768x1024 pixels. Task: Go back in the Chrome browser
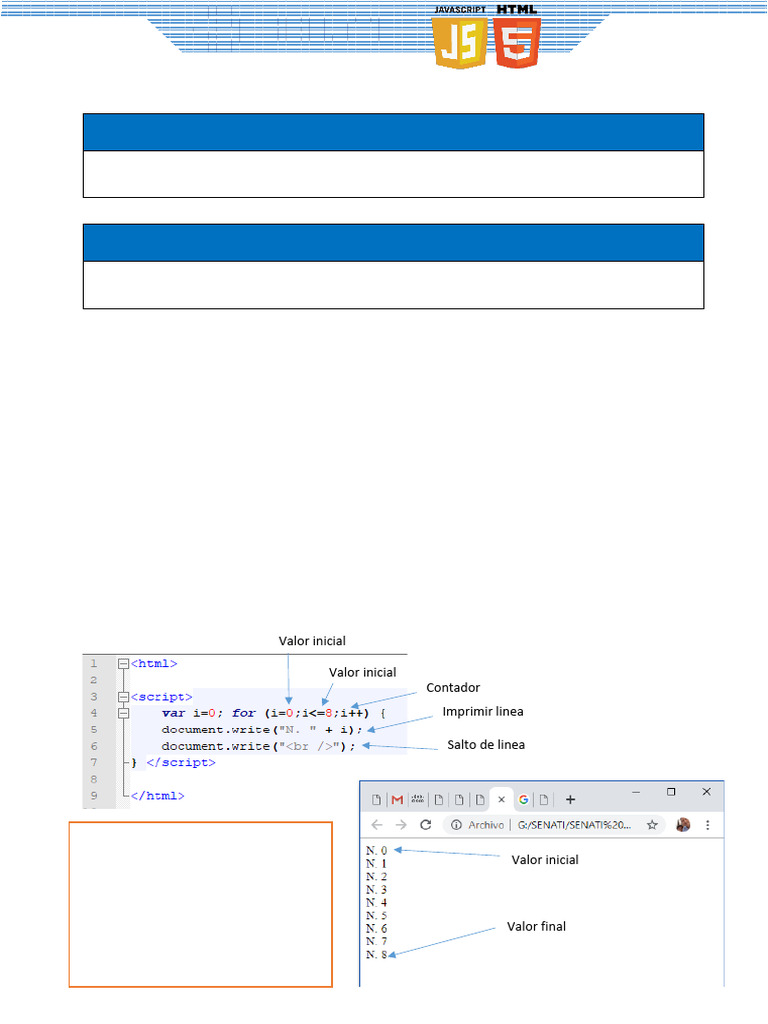pyautogui.click(x=377, y=825)
